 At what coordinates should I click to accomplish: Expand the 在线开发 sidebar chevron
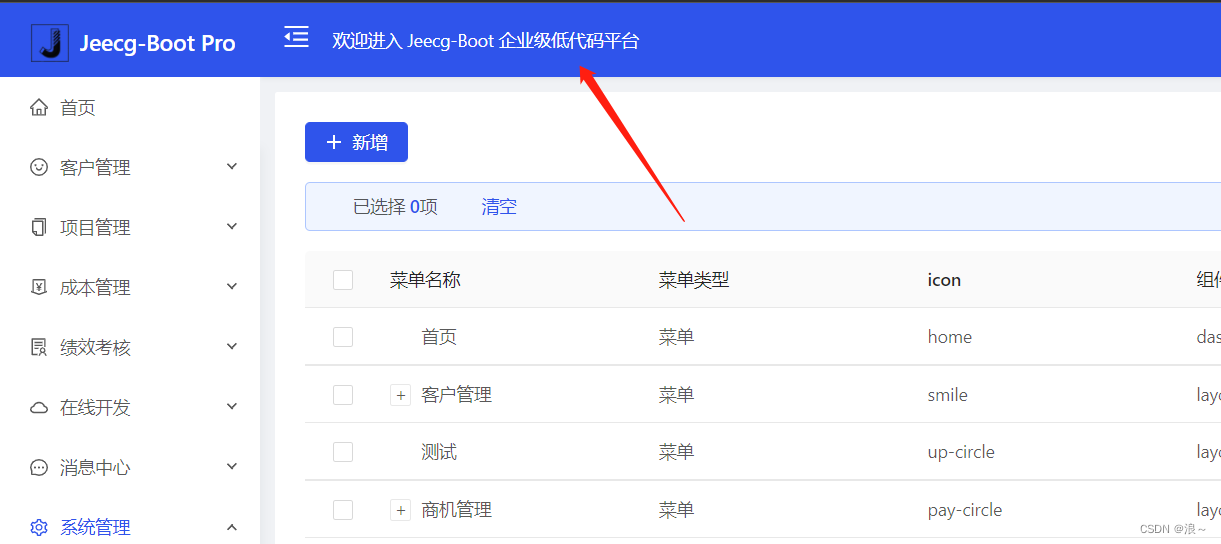(x=232, y=407)
